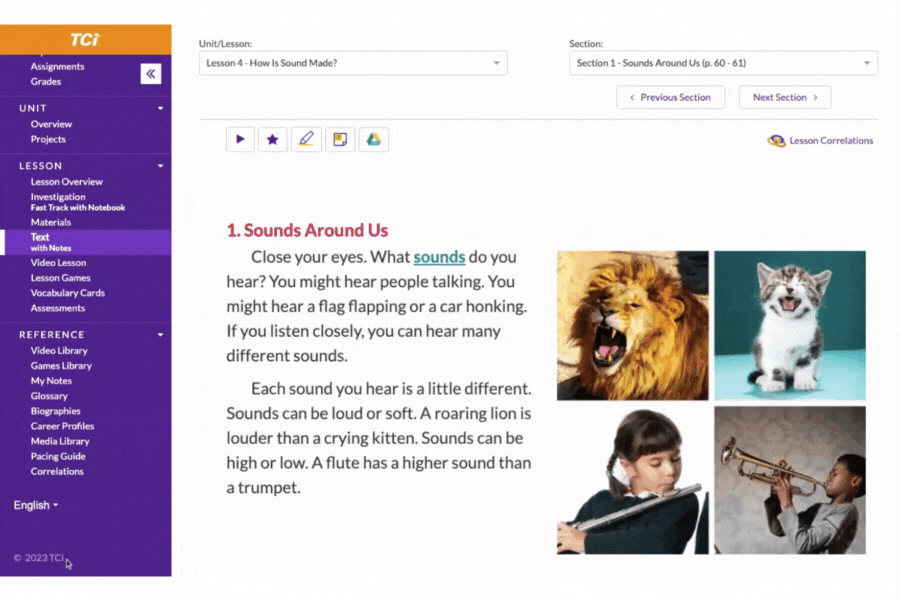This screenshot has height=600, width=900.
Task: Open Correlations in sidebar
Action: click(57, 471)
